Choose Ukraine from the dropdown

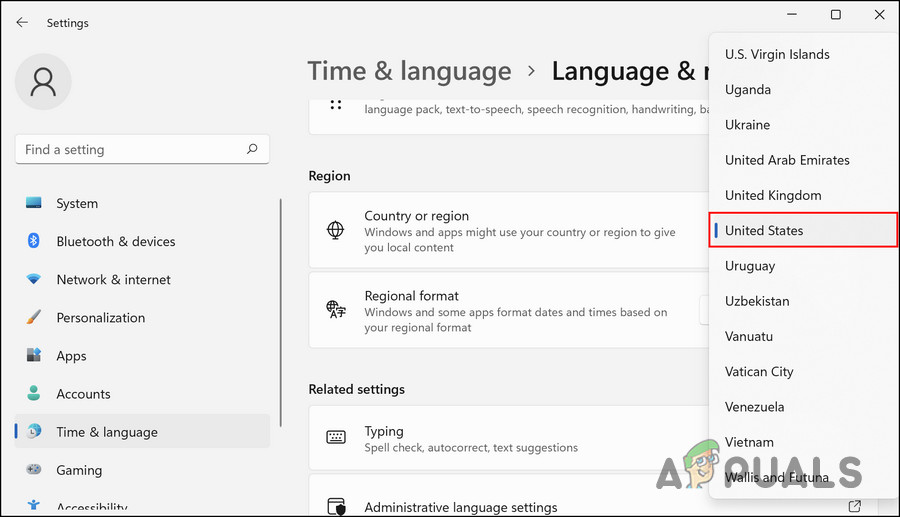(804, 125)
